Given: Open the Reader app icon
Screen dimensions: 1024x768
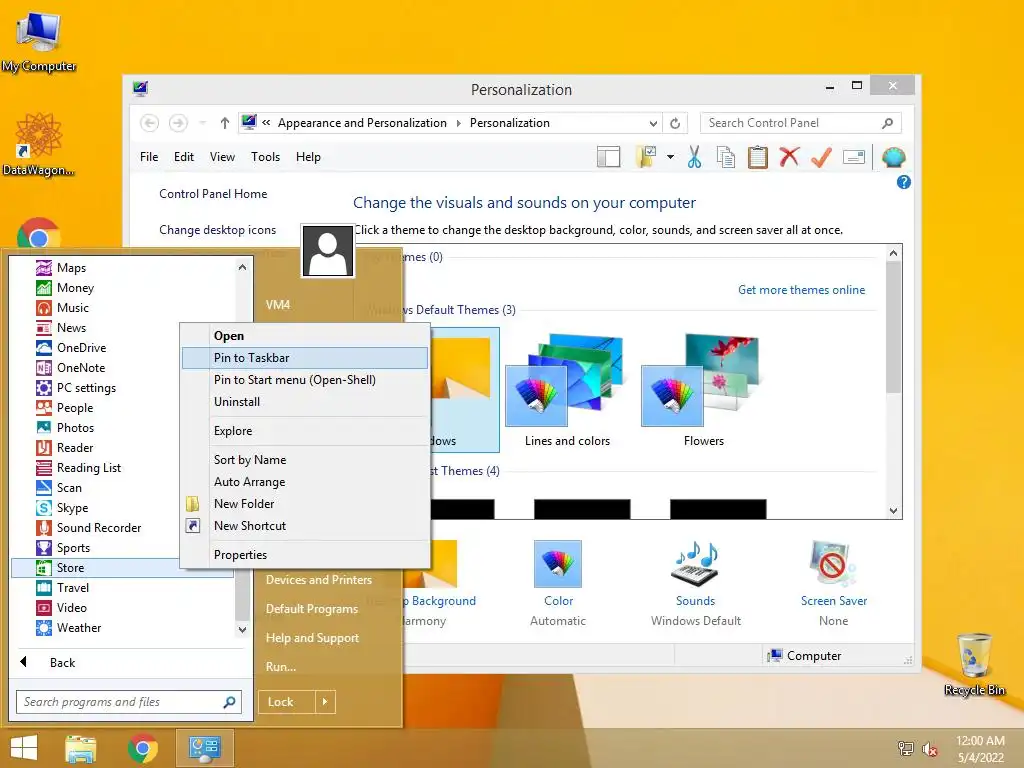Looking at the screenshot, I should tap(44, 448).
